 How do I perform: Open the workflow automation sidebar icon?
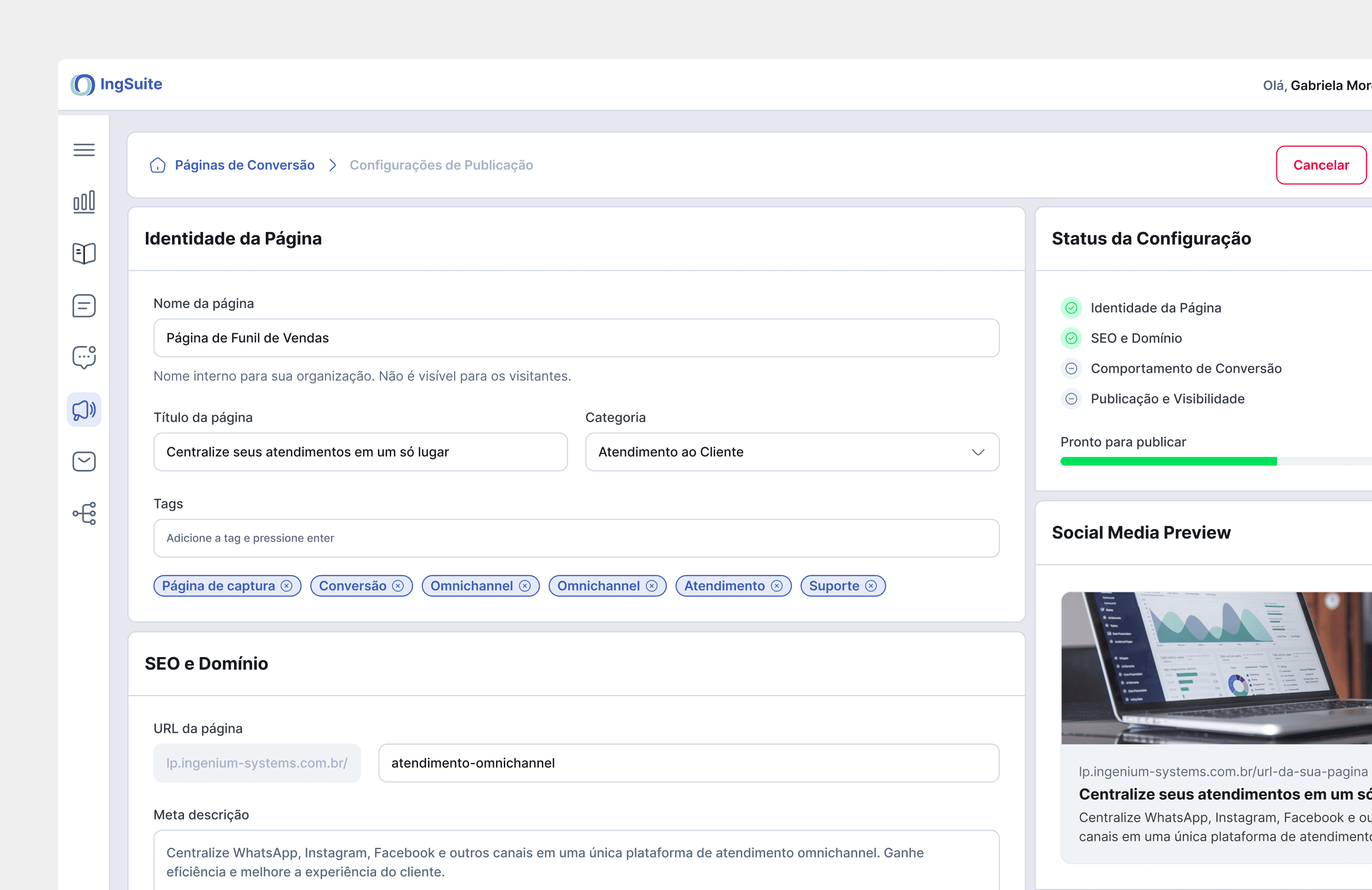pyautogui.click(x=84, y=513)
